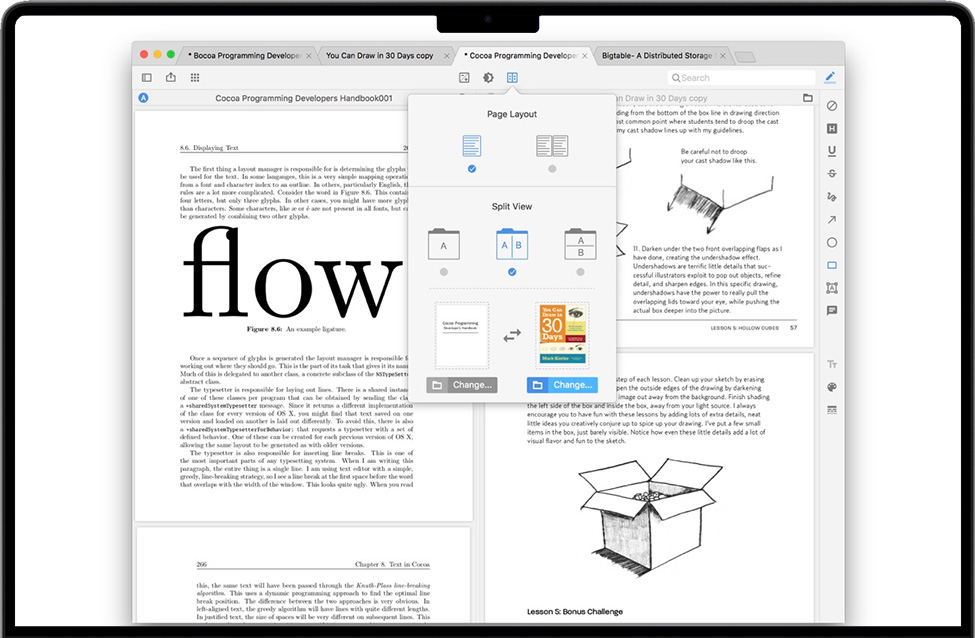Select the eraser/no-annotation tool
This screenshot has height=638, width=975.
[832, 106]
